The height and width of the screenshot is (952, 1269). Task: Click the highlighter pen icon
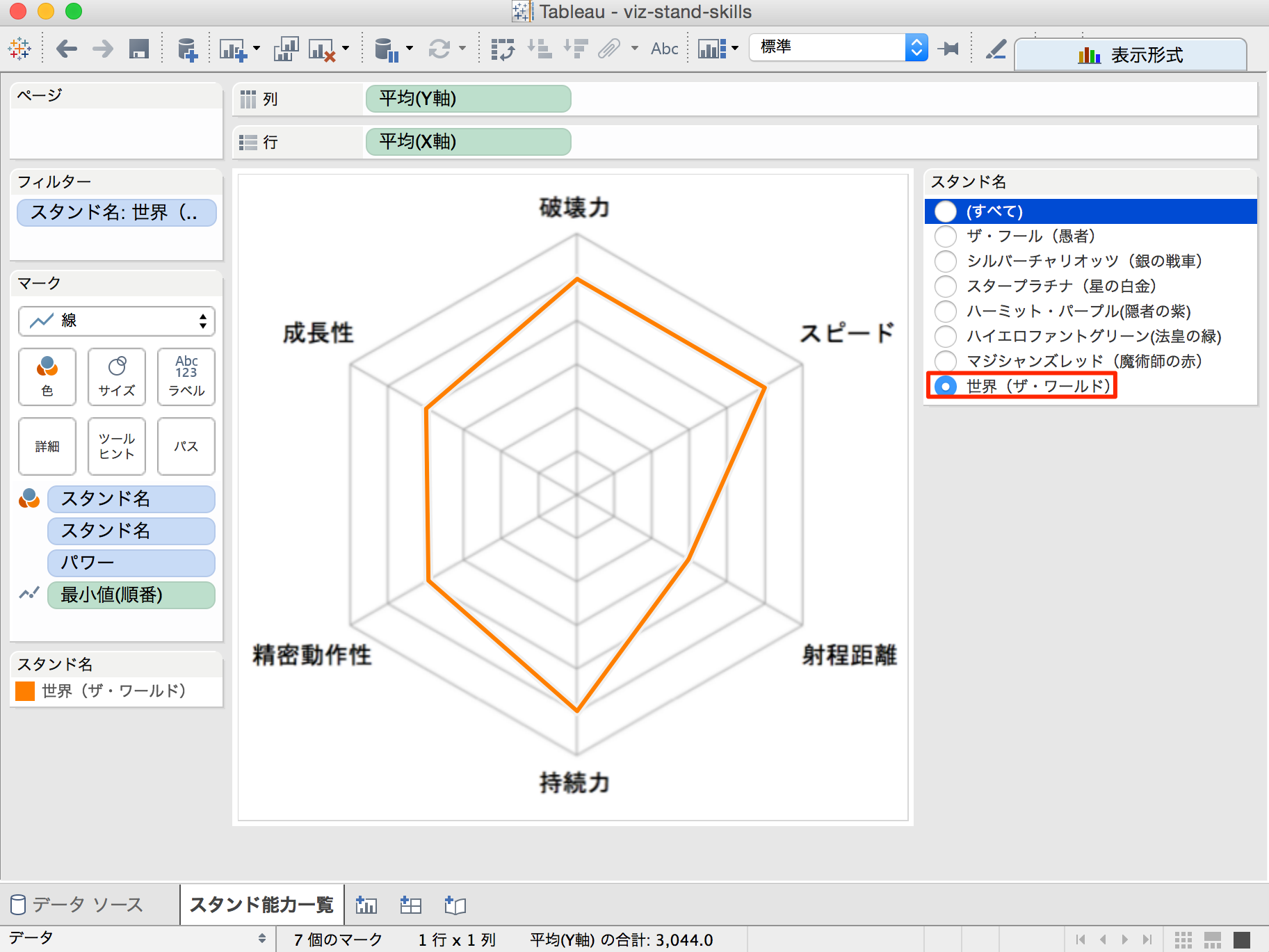996,49
